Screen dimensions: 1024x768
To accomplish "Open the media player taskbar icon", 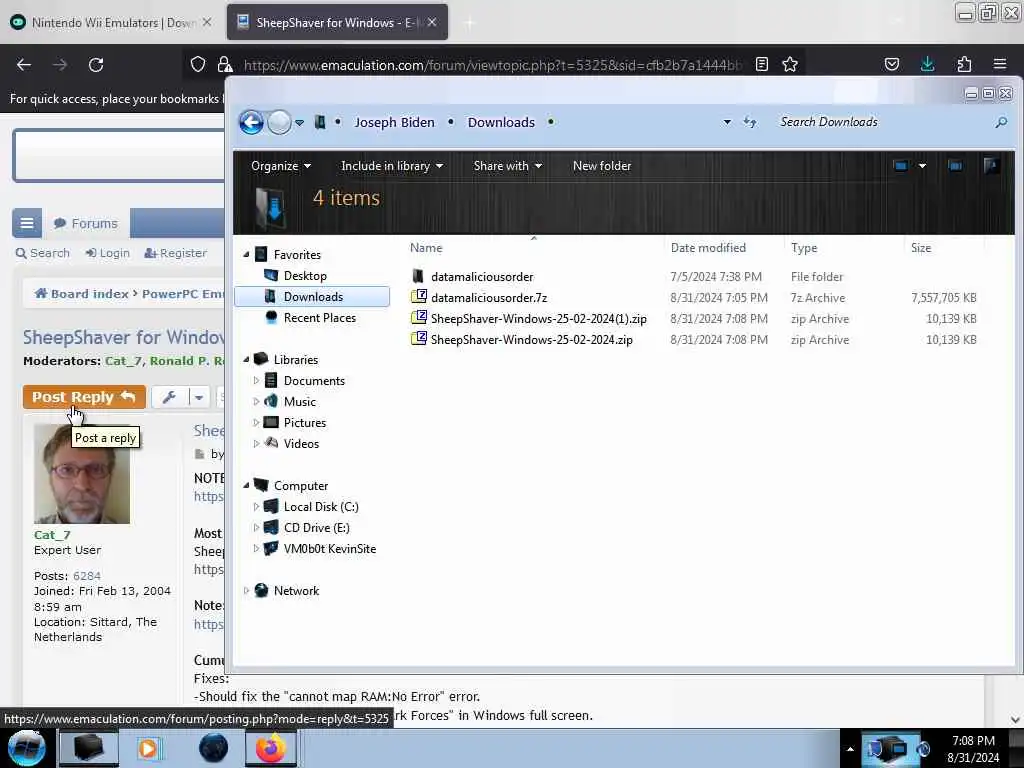I will pyautogui.click(x=148, y=748).
